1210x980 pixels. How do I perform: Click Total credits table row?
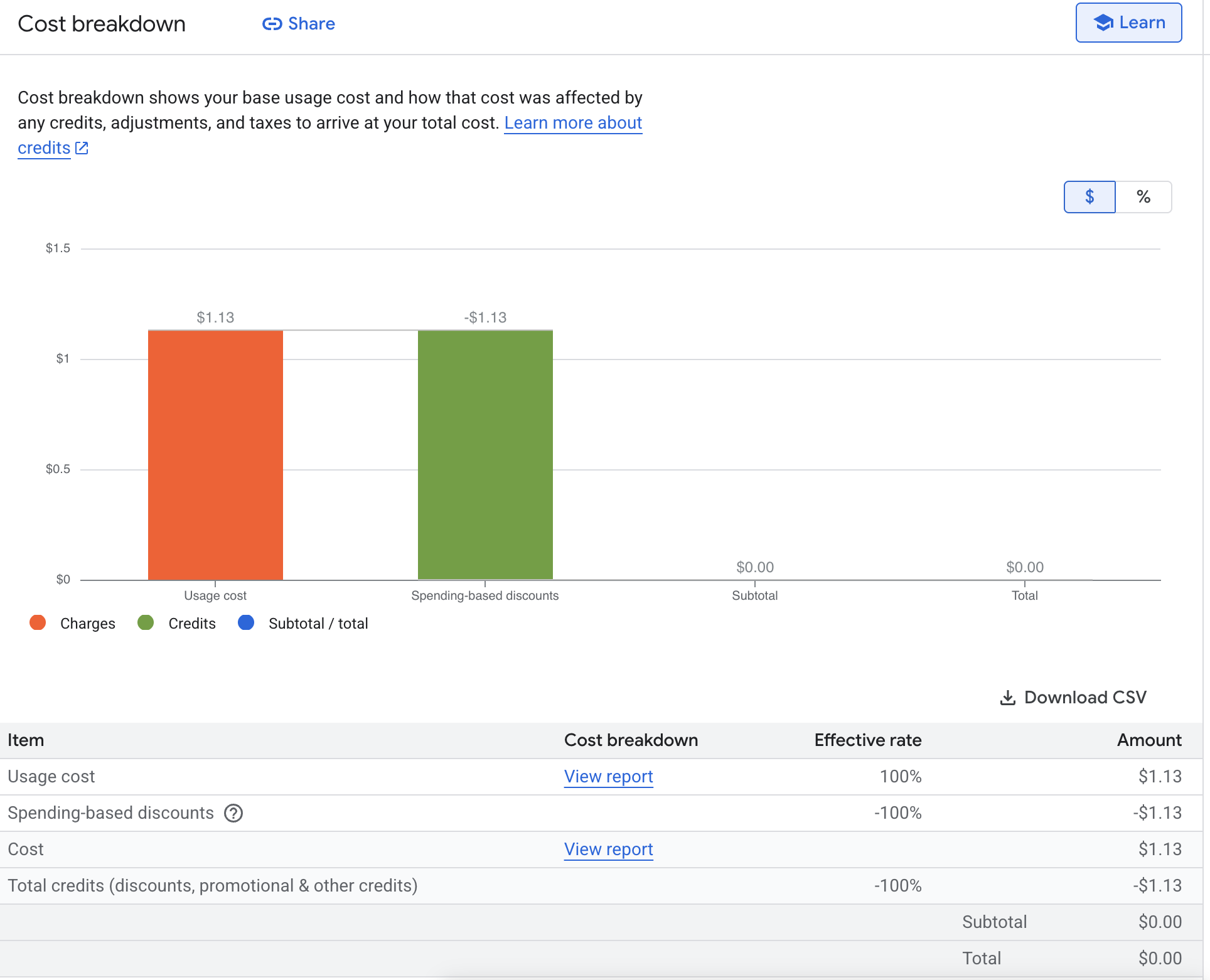(x=213, y=886)
